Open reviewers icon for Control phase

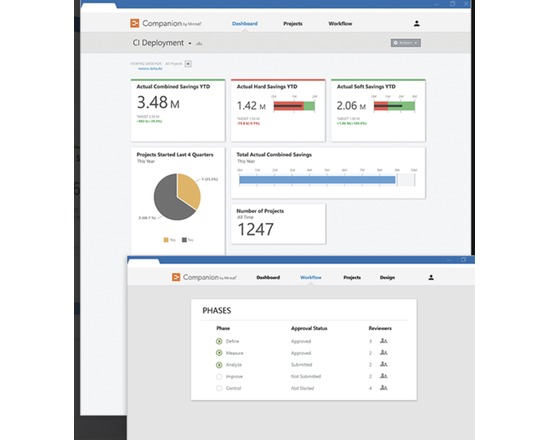(x=384, y=388)
